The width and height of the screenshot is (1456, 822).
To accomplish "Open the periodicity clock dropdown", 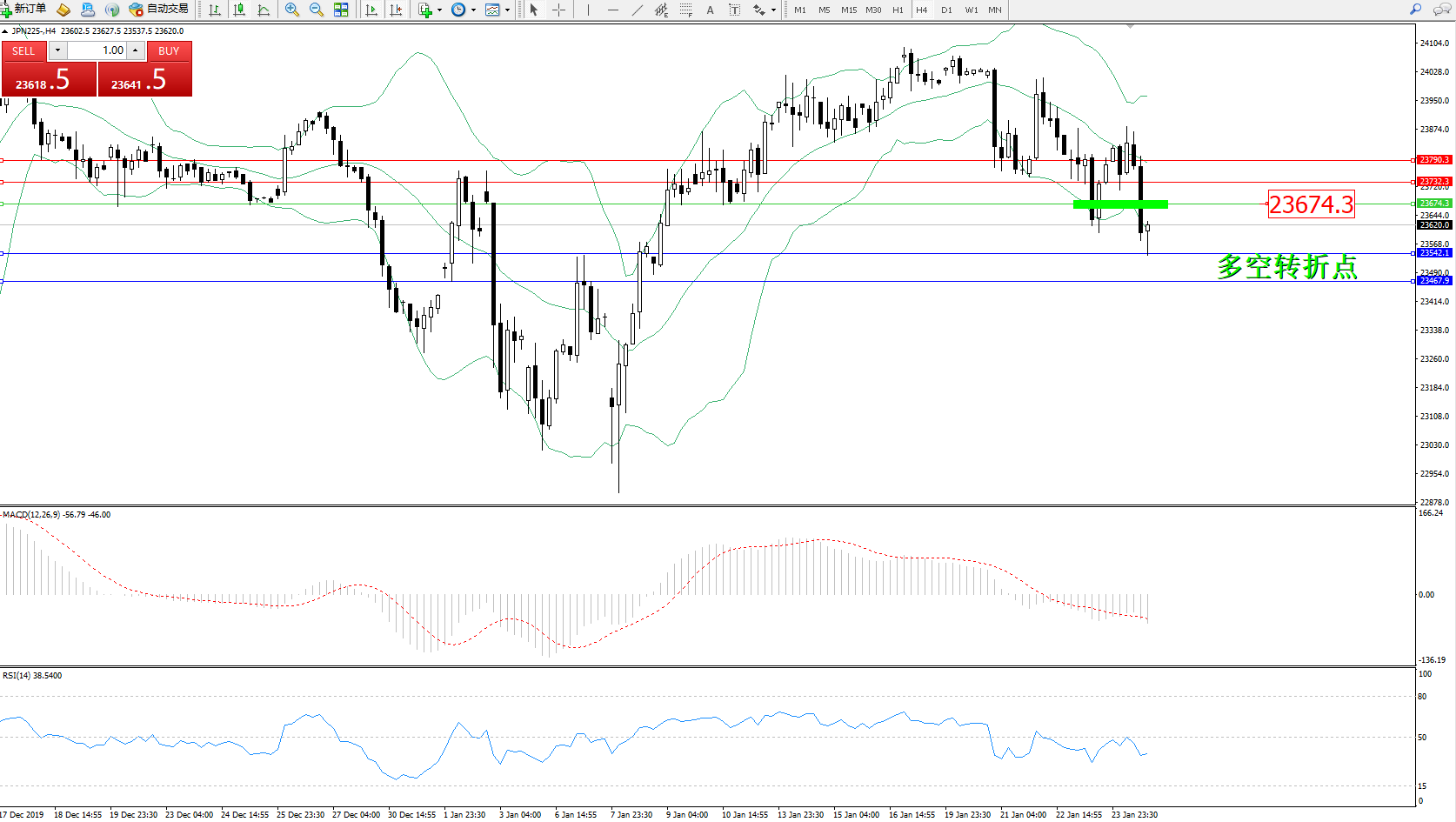I will pos(473,10).
